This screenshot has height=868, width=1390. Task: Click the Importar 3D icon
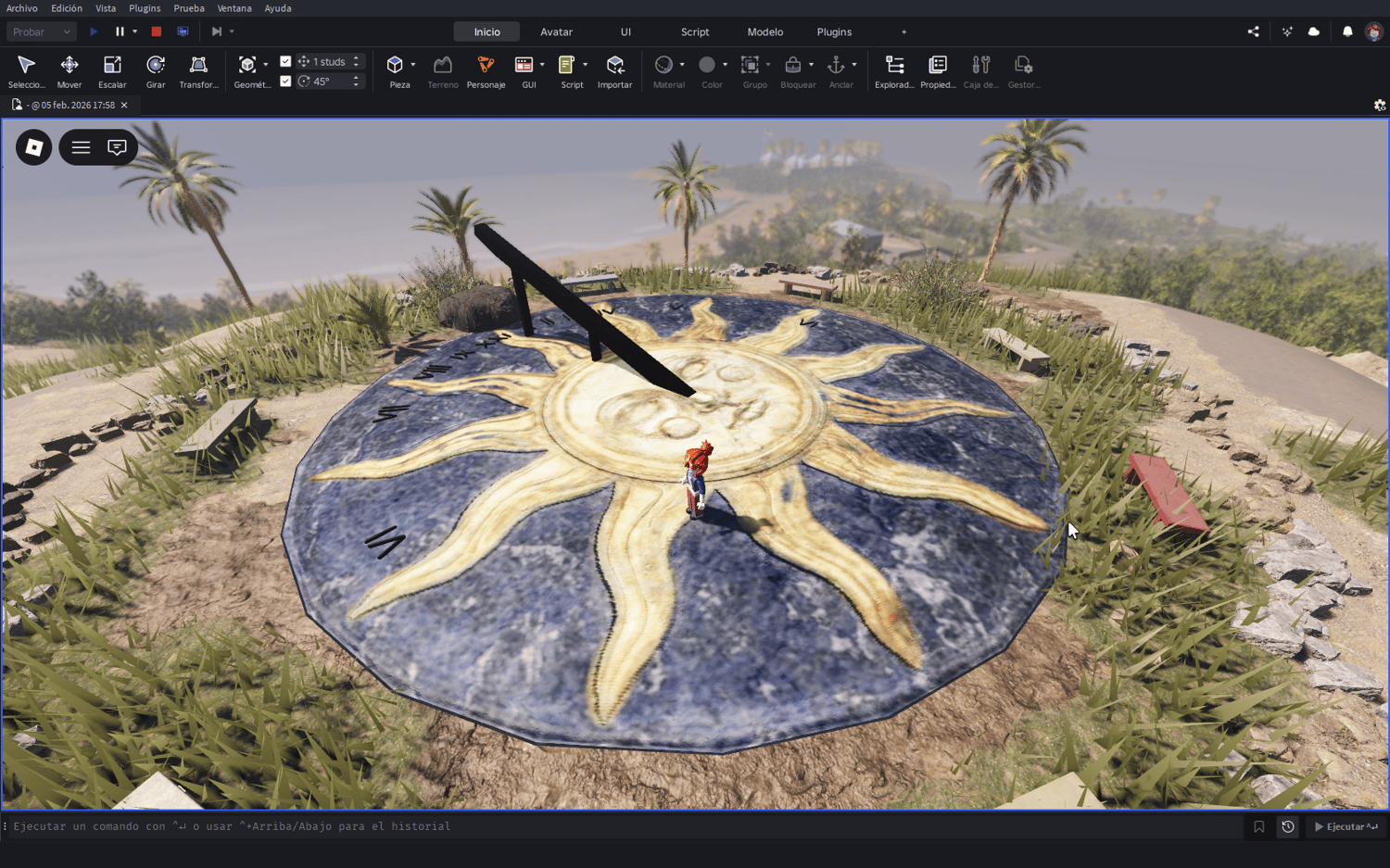click(614, 65)
